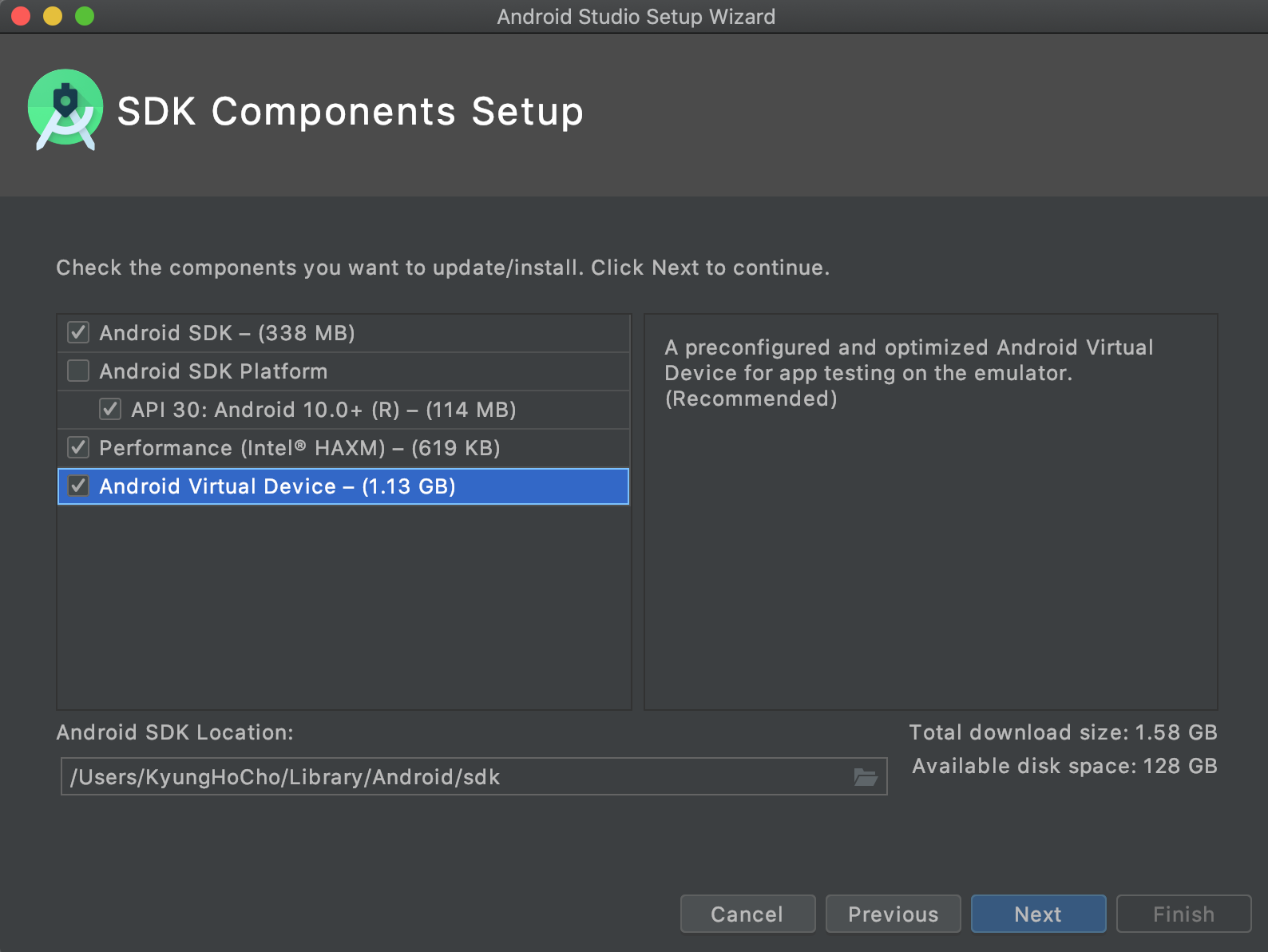Select the Android SDK Platform row label
Screen dimensions: 1268x952
[x=213, y=371]
